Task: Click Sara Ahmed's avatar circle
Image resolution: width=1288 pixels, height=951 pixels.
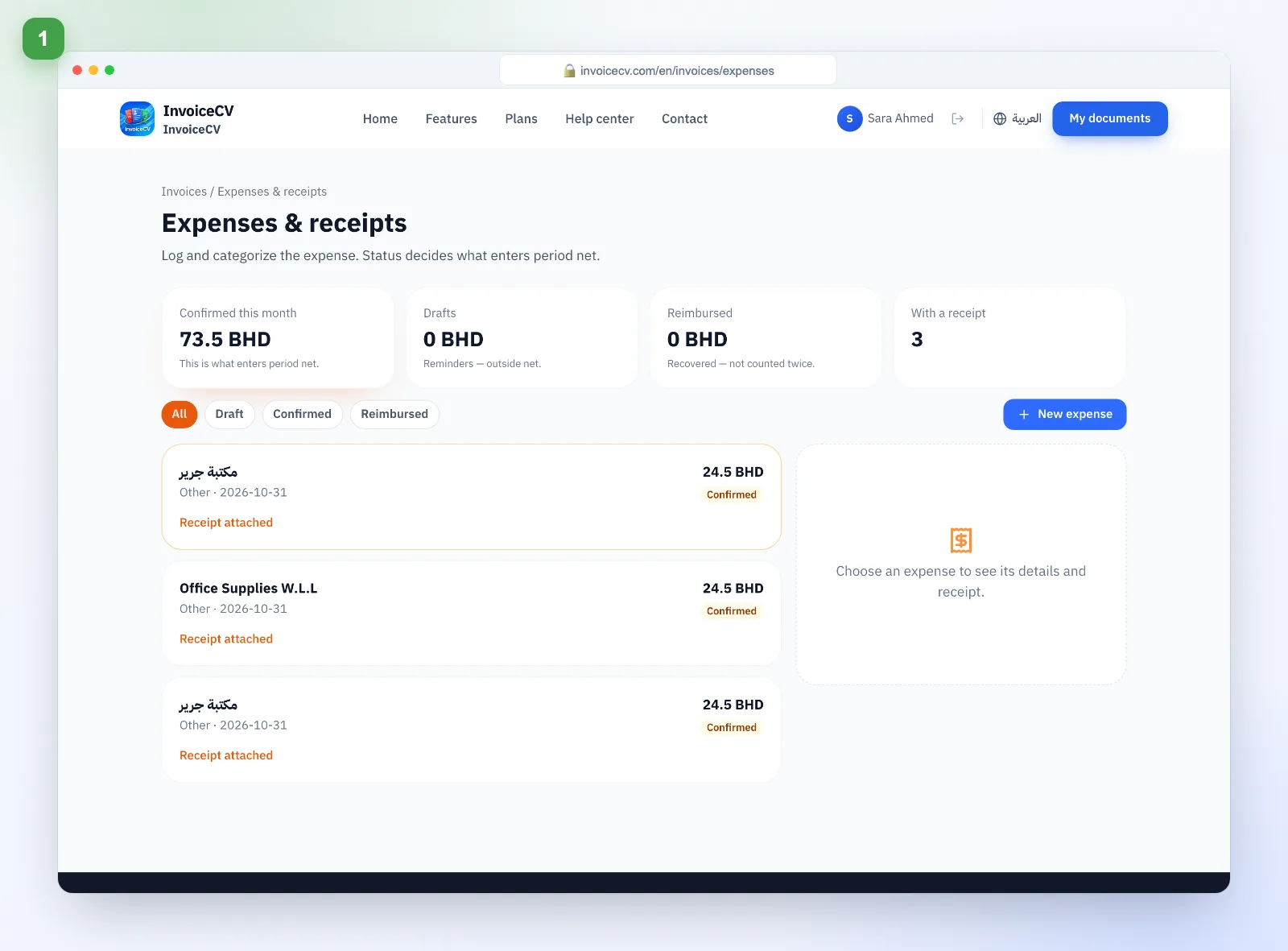Action: (x=849, y=118)
